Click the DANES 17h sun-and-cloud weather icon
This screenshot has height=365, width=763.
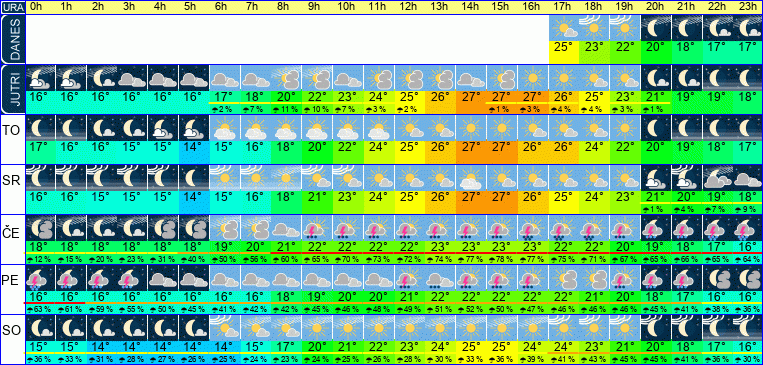[x=564, y=28]
